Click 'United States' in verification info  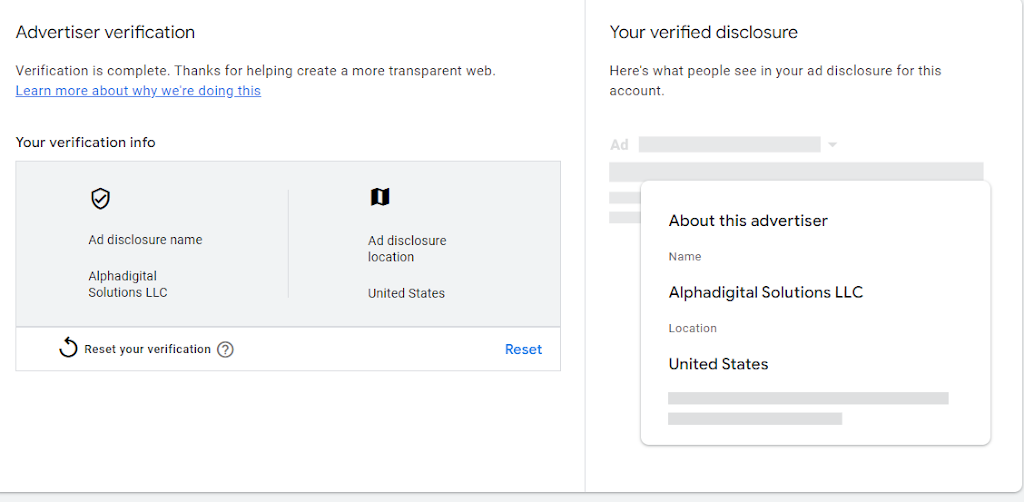406,293
